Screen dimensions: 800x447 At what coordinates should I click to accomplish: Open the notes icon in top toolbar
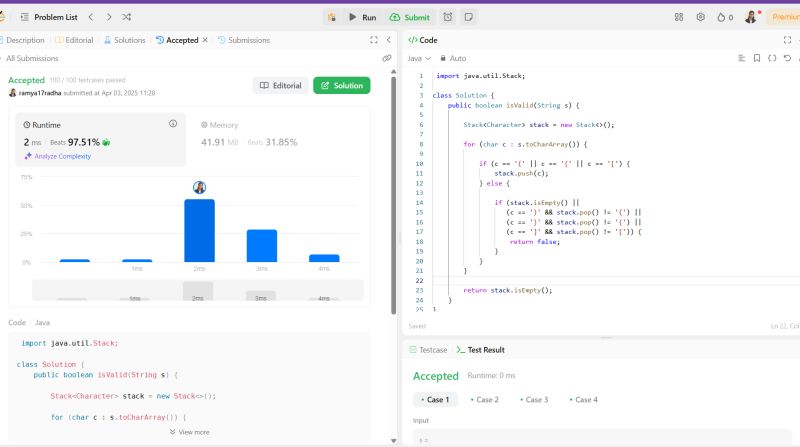pyautogui.click(x=468, y=17)
